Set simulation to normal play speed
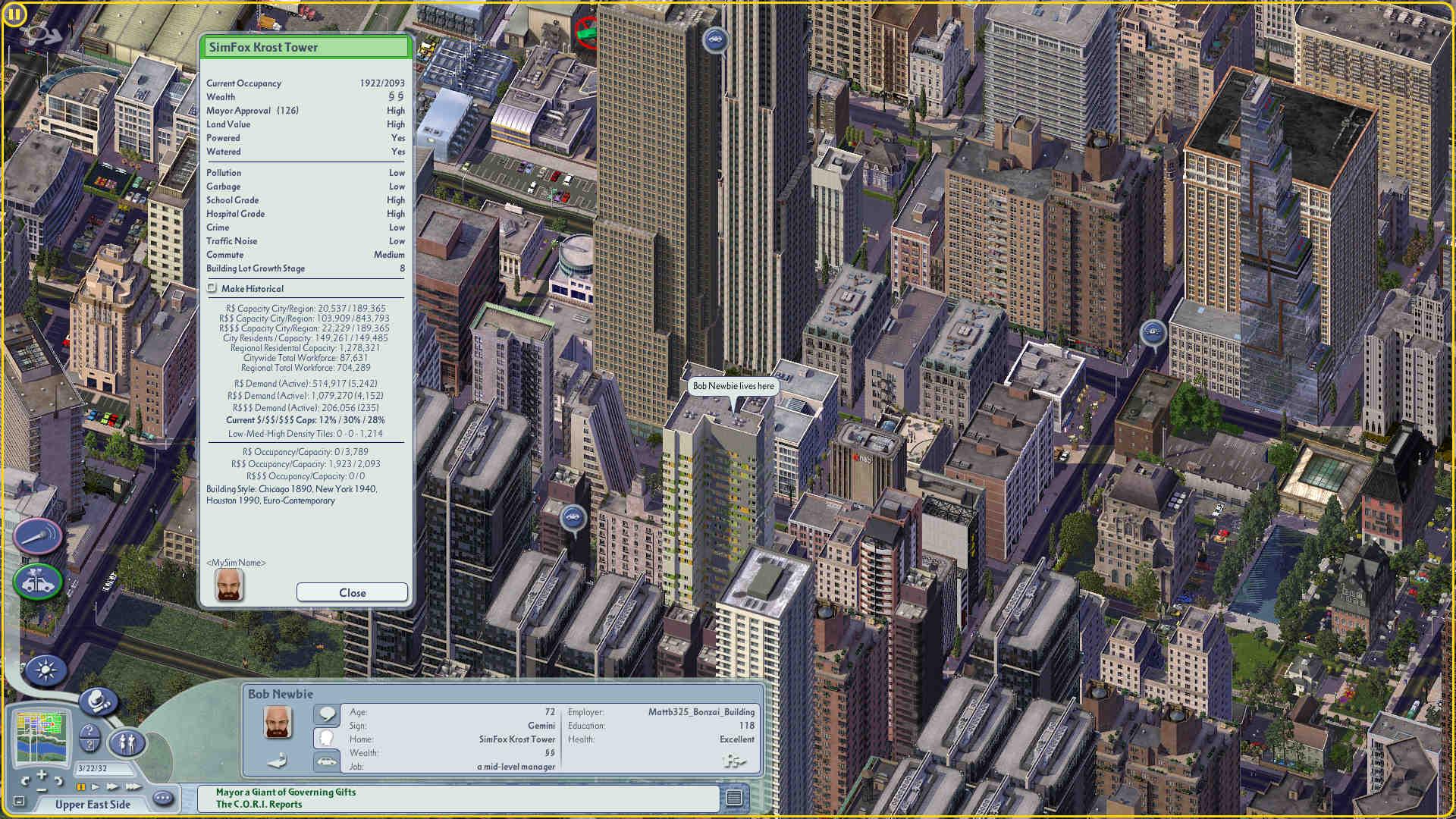The height and width of the screenshot is (819, 1456). point(96,787)
